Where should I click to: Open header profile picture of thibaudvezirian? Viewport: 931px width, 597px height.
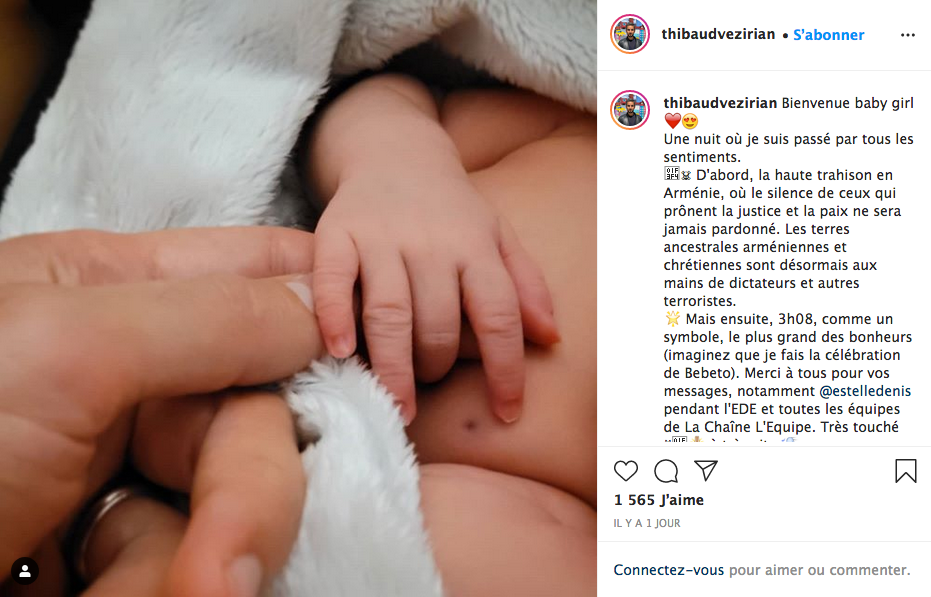(x=630, y=34)
